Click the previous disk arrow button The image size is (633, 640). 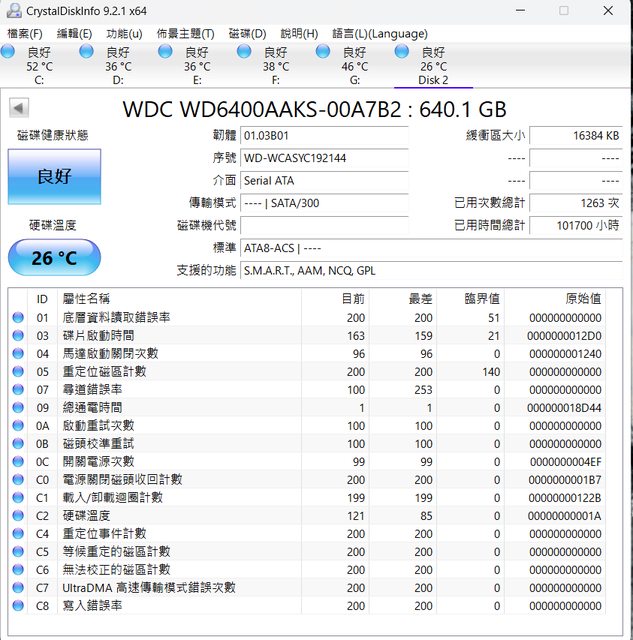(19, 108)
